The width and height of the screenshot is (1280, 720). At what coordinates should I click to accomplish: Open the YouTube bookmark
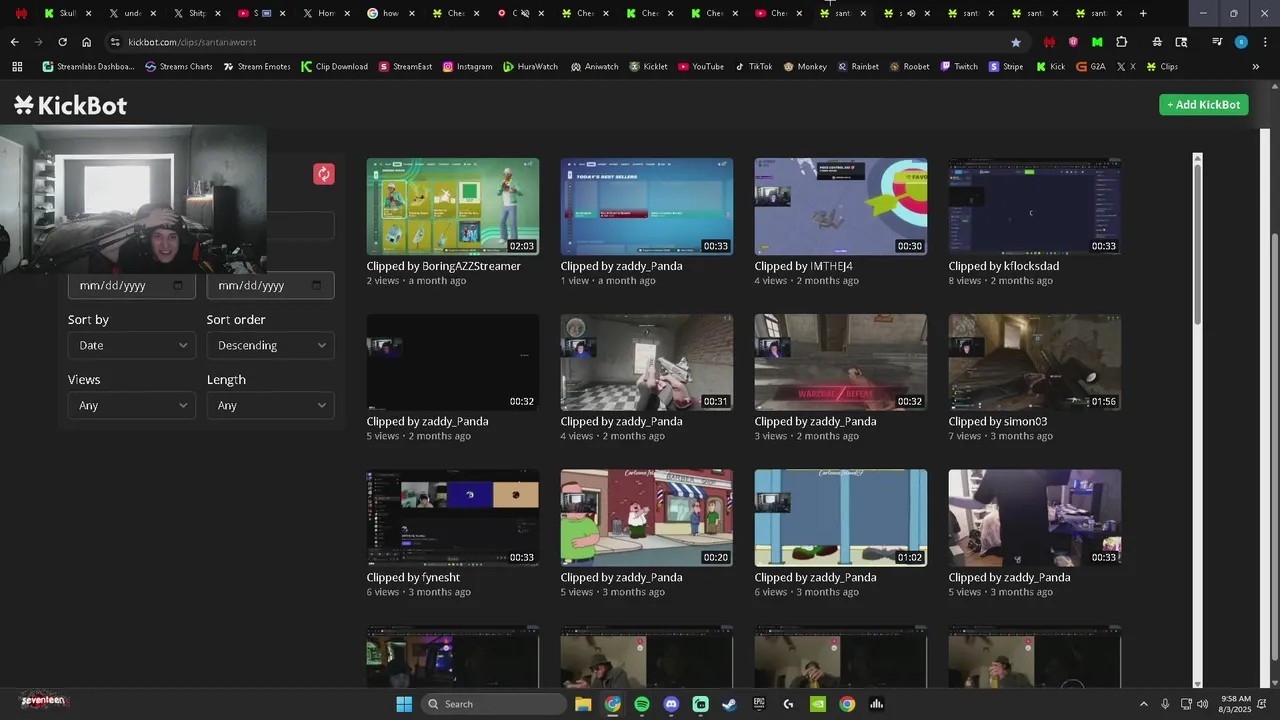pyautogui.click(x=701, y=66)
